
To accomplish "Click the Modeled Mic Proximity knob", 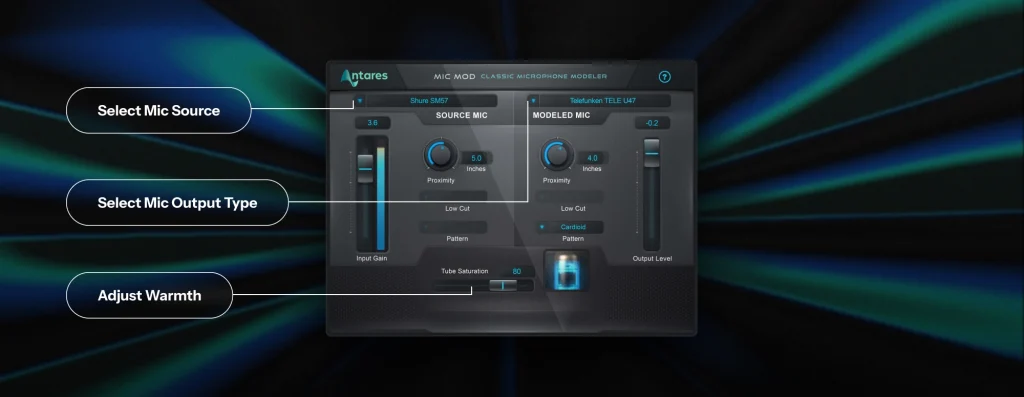I will [x=556, y=155].
